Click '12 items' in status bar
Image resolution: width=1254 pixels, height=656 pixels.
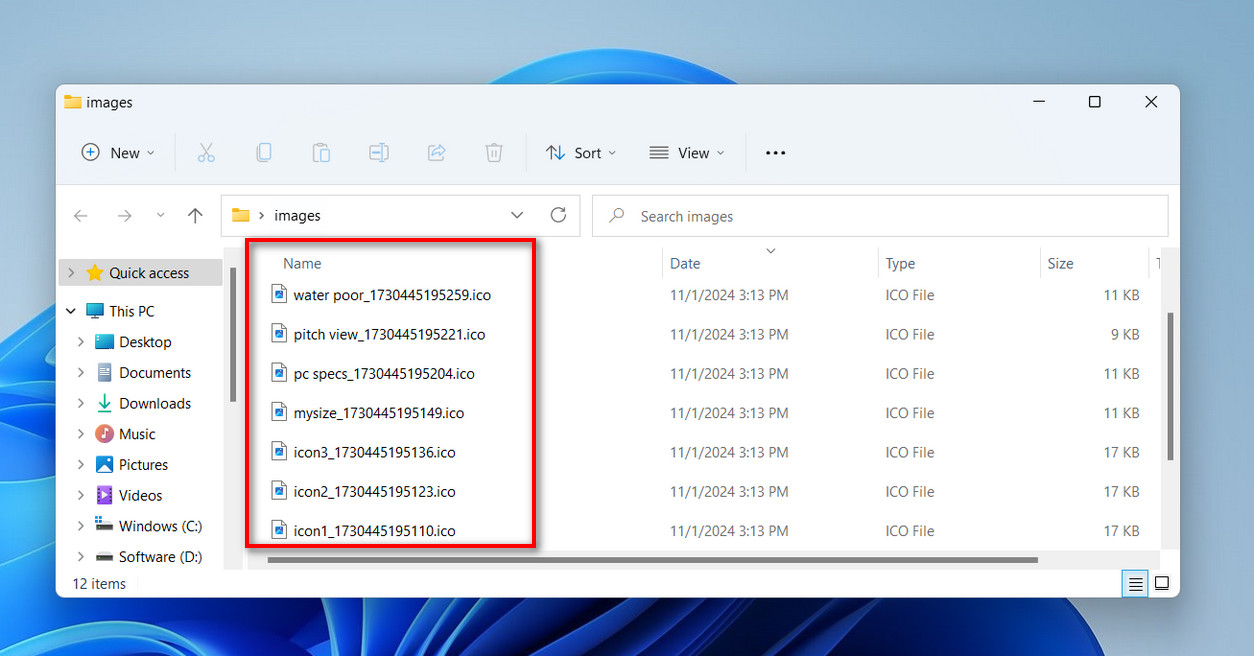click(x=99, y=584)
